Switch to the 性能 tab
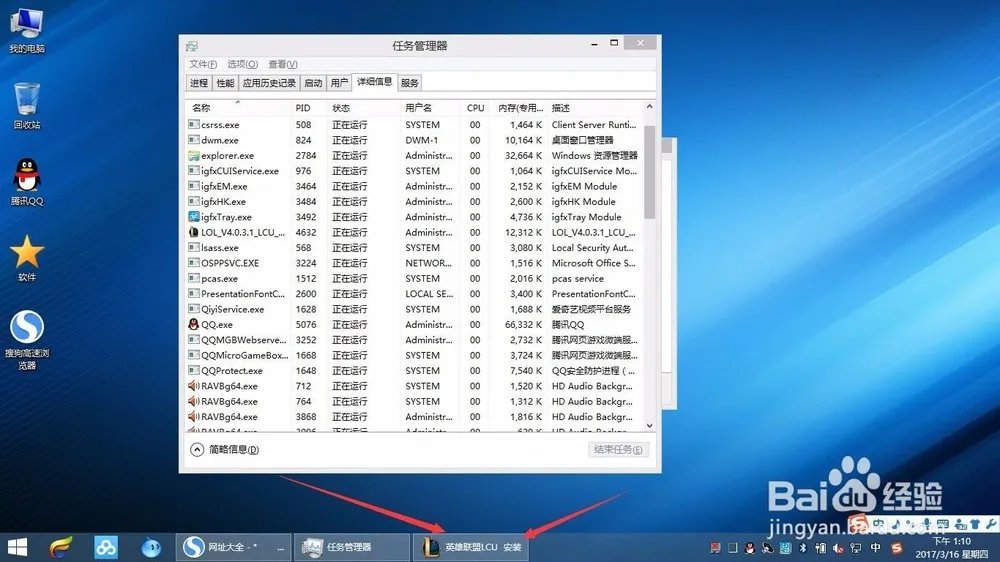1000x562 pixels. click(225, 83)
